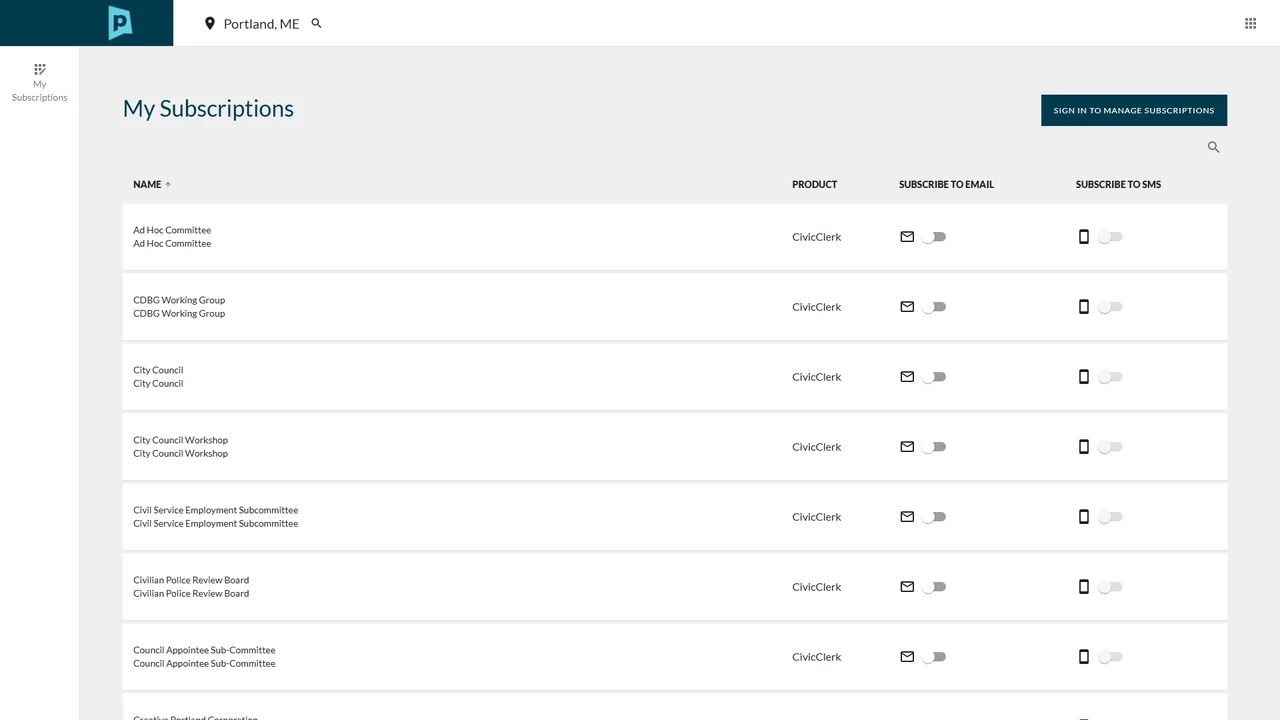Click envelope icon in CDBG Working Group row
The height and width of the screenshot is (720, 1280).
907,307
